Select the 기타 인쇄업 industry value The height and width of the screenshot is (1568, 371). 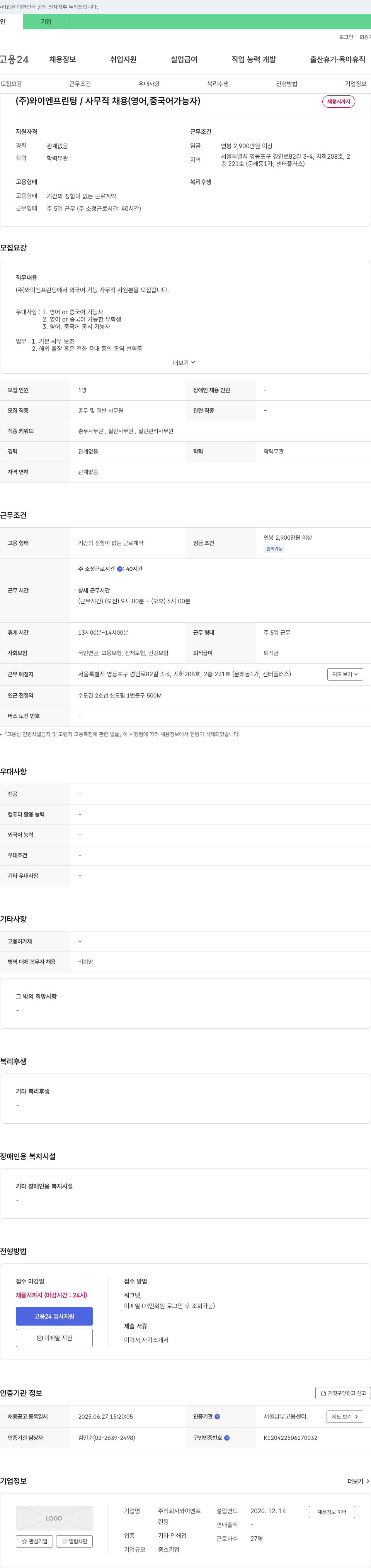172,1536
